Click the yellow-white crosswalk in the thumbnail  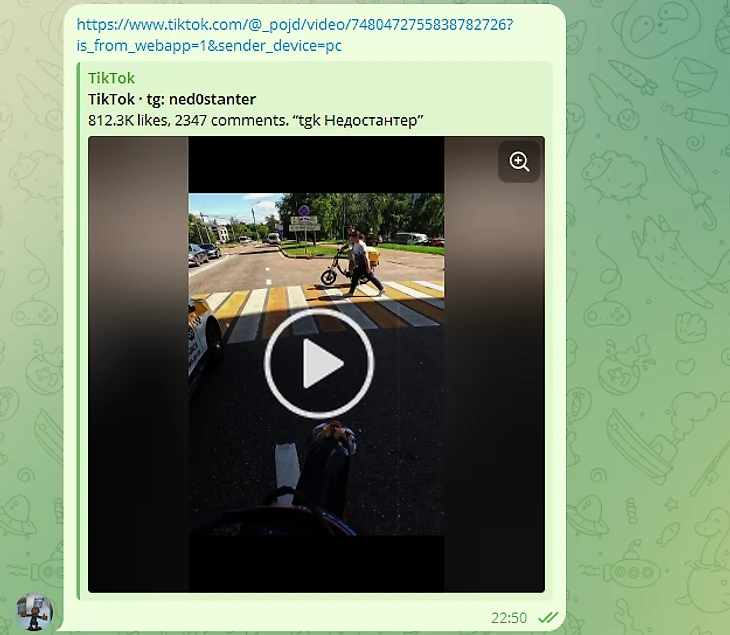[x=321, y=310]
